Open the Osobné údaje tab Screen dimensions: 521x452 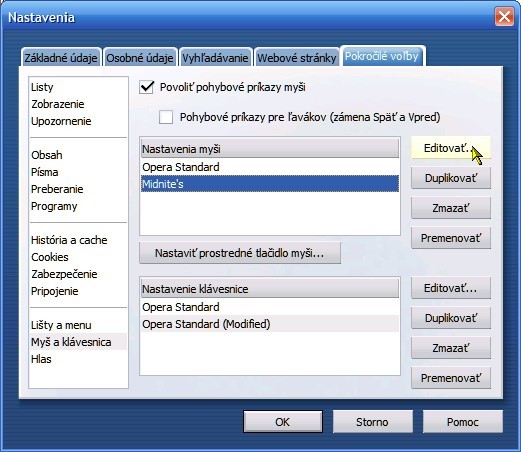coord(140,58)
